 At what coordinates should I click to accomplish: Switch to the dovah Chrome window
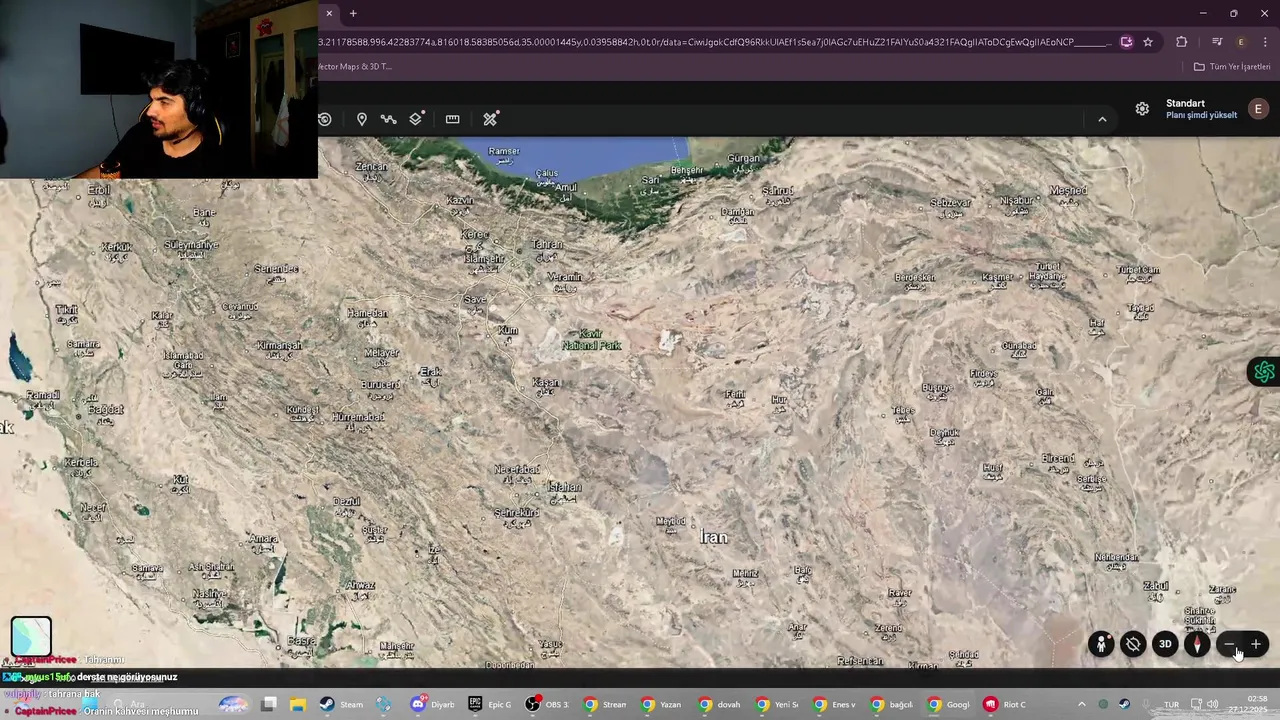(718, 704)
